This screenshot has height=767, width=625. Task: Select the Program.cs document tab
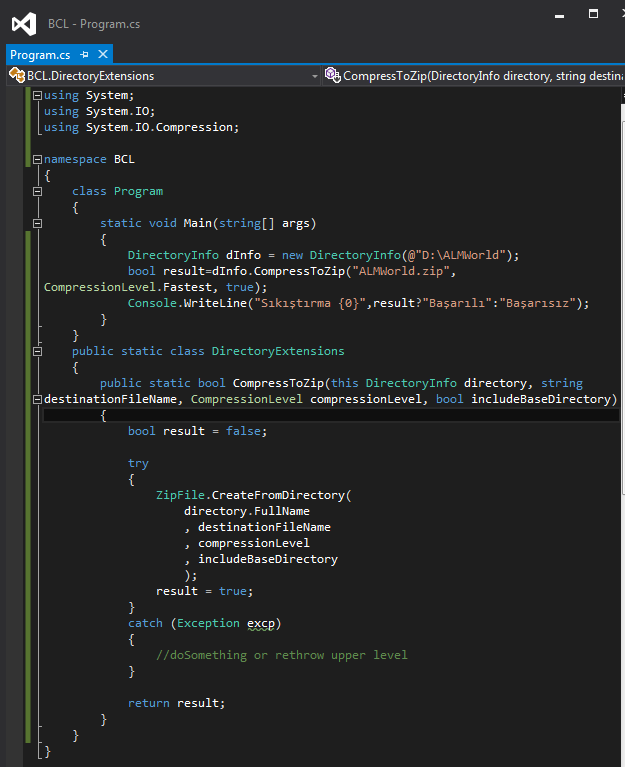tap(40, 54)
